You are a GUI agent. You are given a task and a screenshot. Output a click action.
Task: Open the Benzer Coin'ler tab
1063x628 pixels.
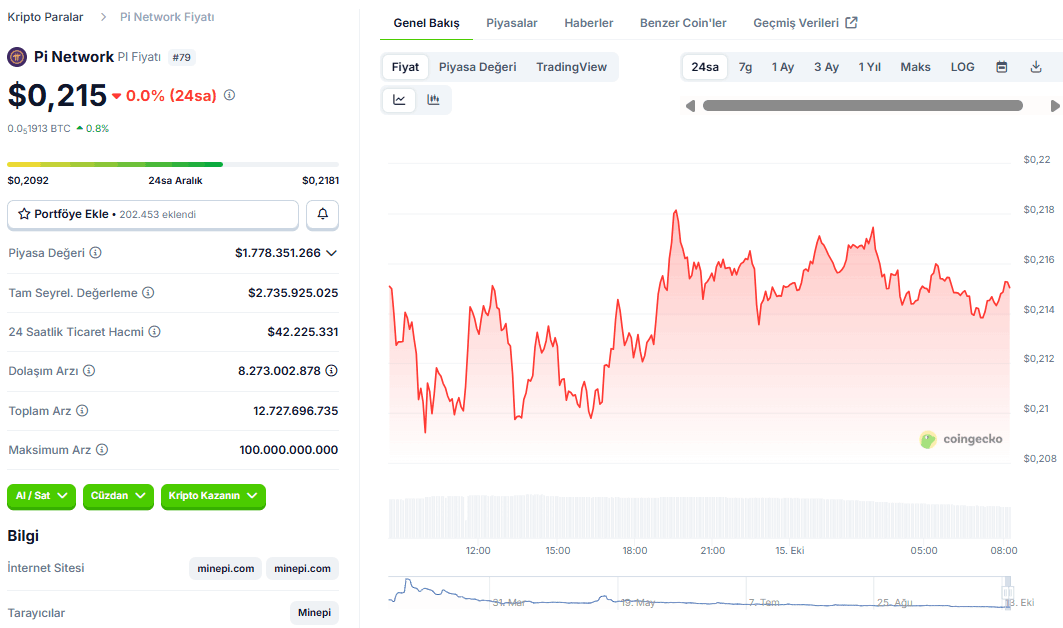pos(683,23)
